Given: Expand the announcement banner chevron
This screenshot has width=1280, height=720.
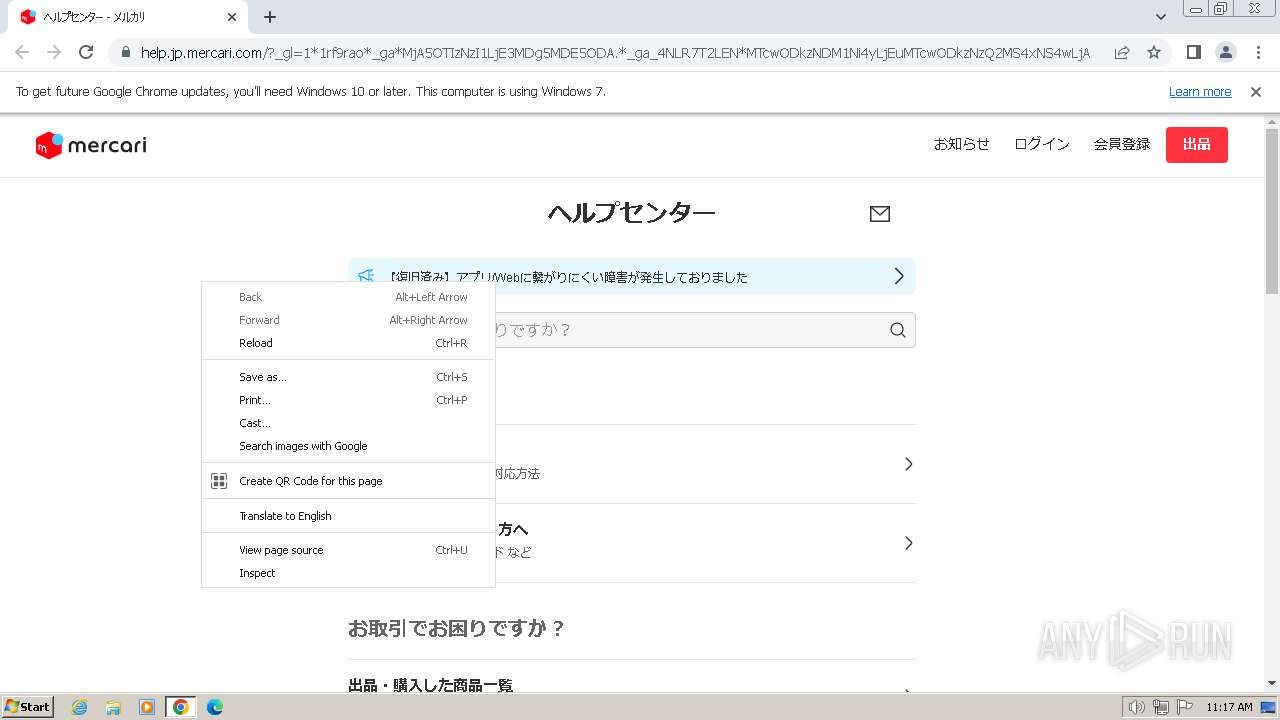Looking at the screenshot, I should [x=898, y=276].
